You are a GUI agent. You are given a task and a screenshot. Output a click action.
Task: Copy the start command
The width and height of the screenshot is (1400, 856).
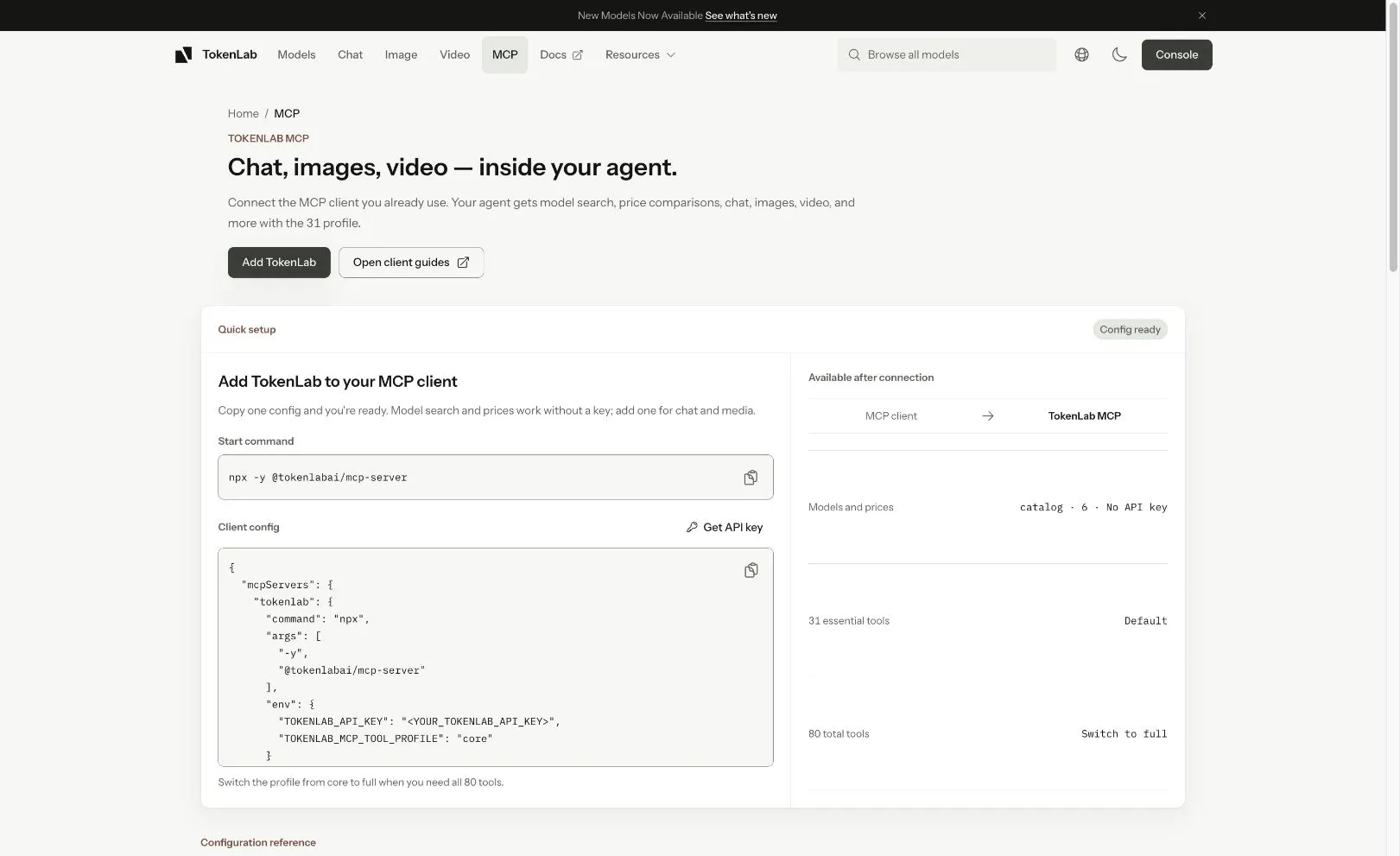pos(751,478)
